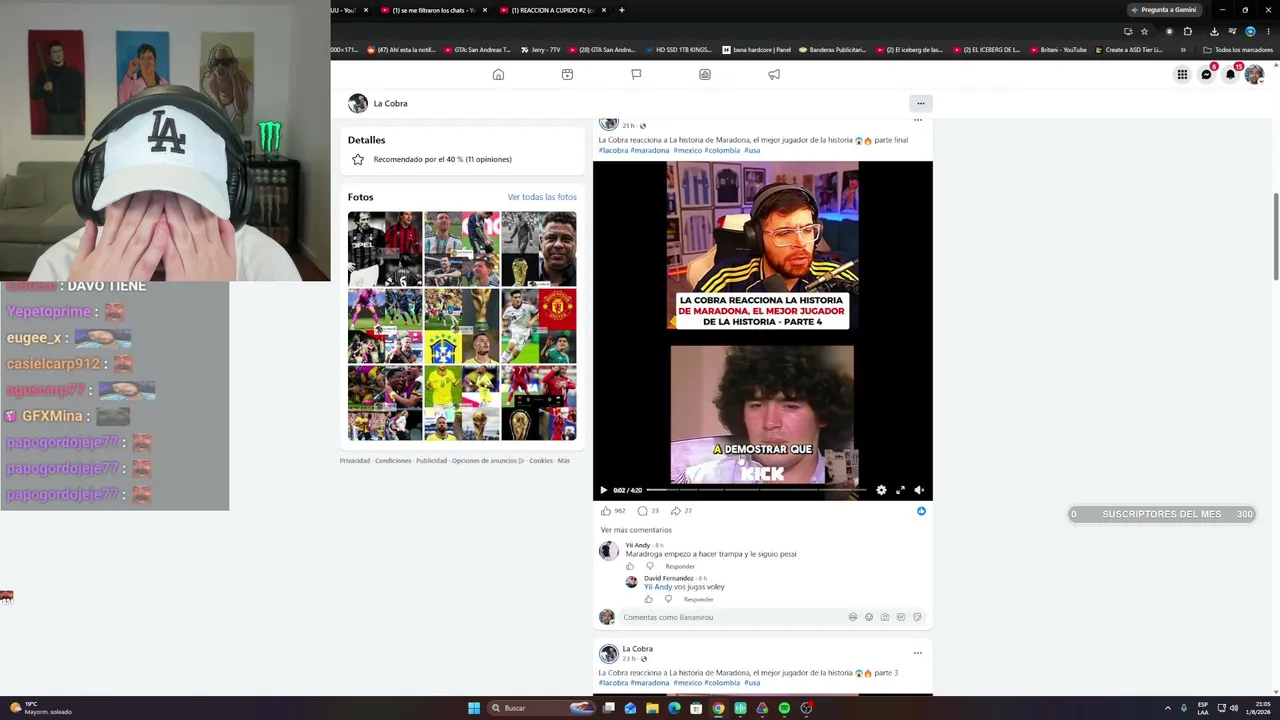Dislike Yii Andy's comment
1280x720 pixels.
649,566
